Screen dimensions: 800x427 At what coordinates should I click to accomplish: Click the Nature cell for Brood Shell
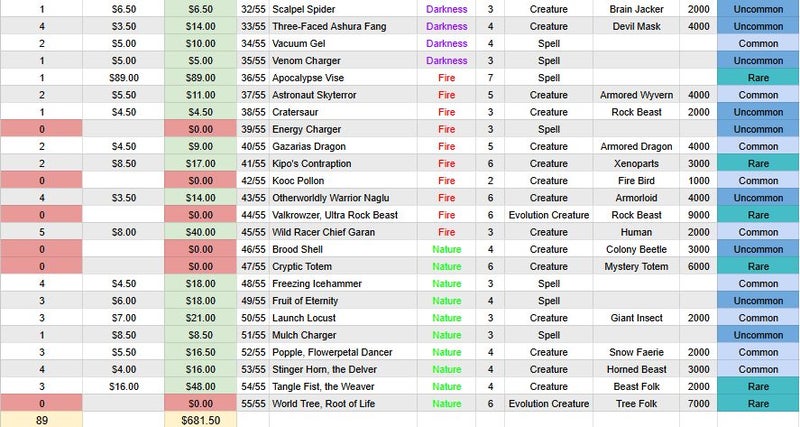pos(446,249)
